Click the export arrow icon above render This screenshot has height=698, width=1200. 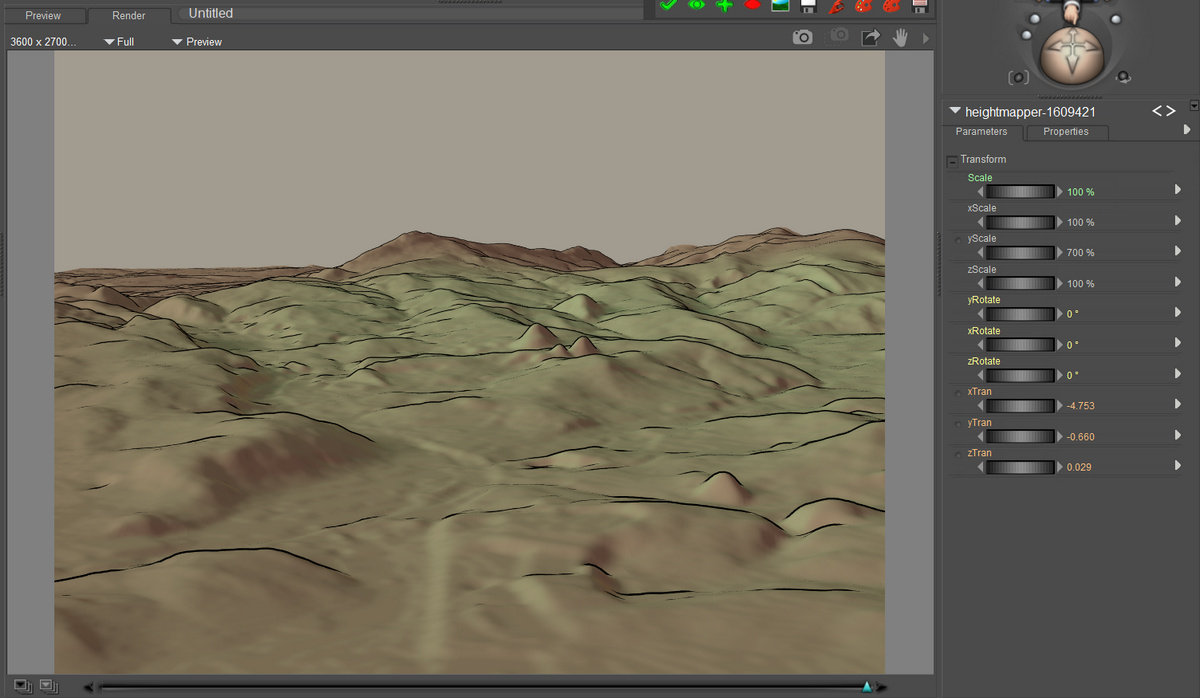[870, 37]
